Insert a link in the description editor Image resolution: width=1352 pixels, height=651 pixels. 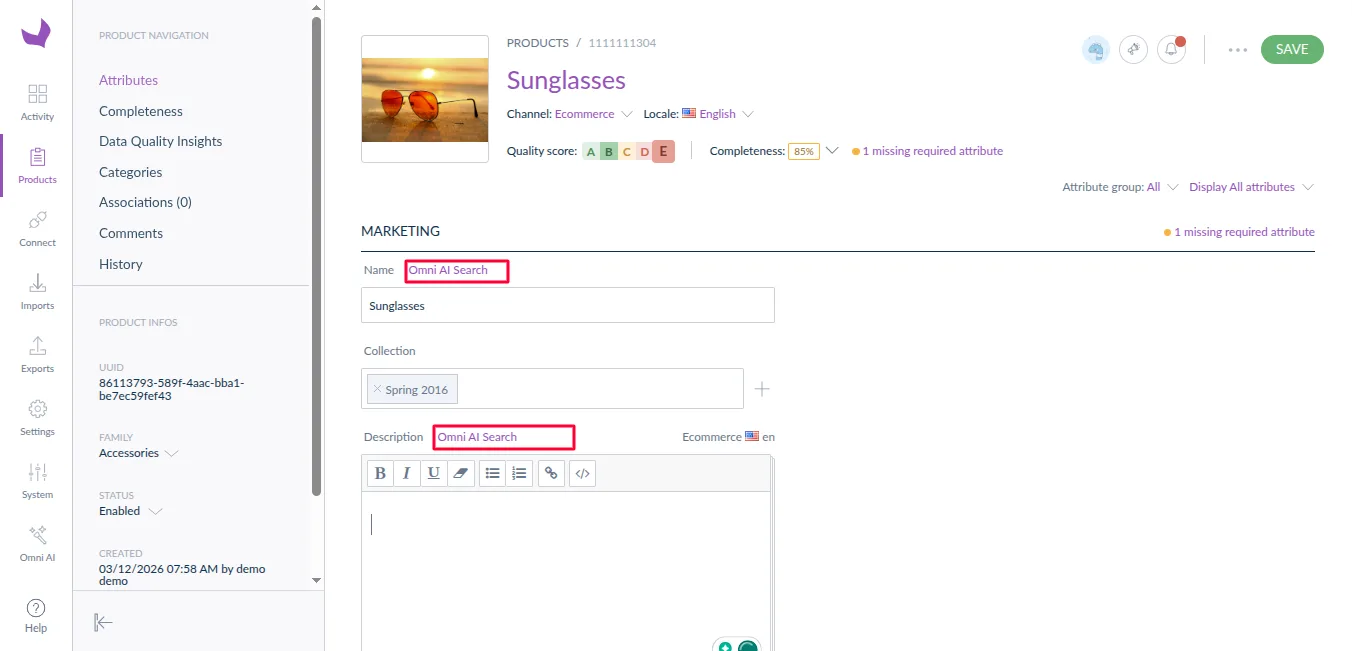click(x=551, y=472)
